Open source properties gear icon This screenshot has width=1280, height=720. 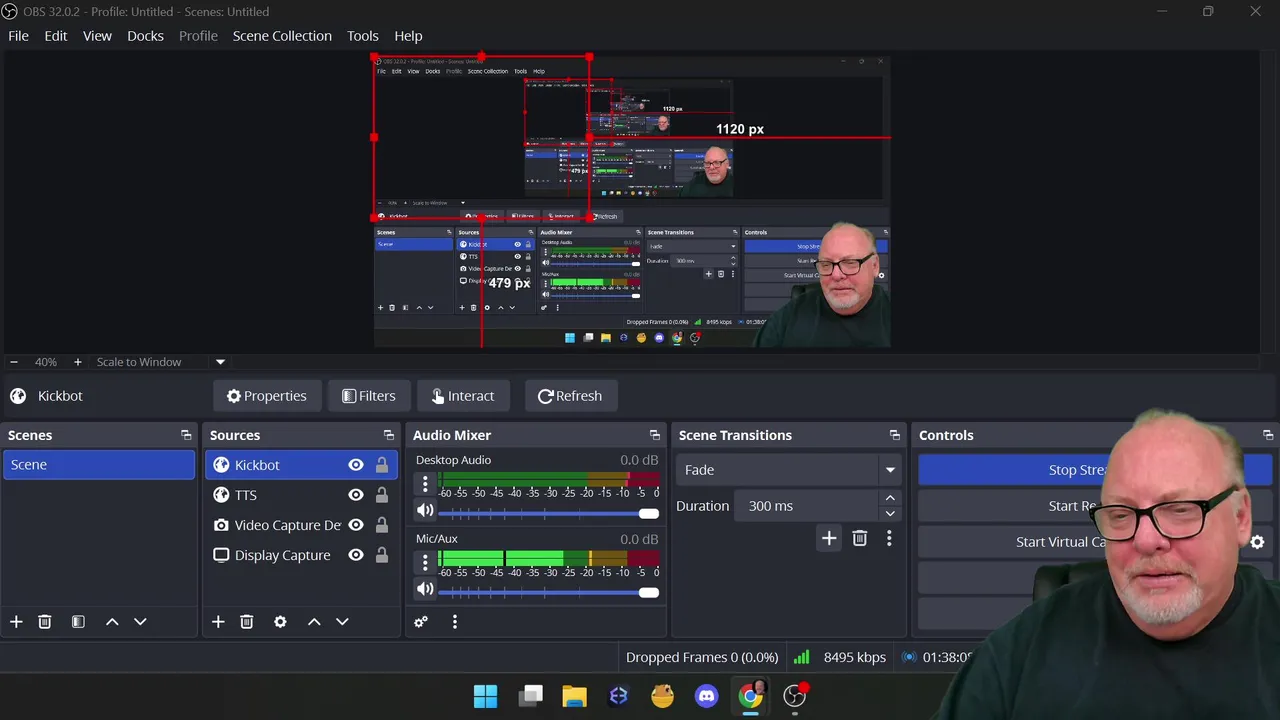[280, 622]
